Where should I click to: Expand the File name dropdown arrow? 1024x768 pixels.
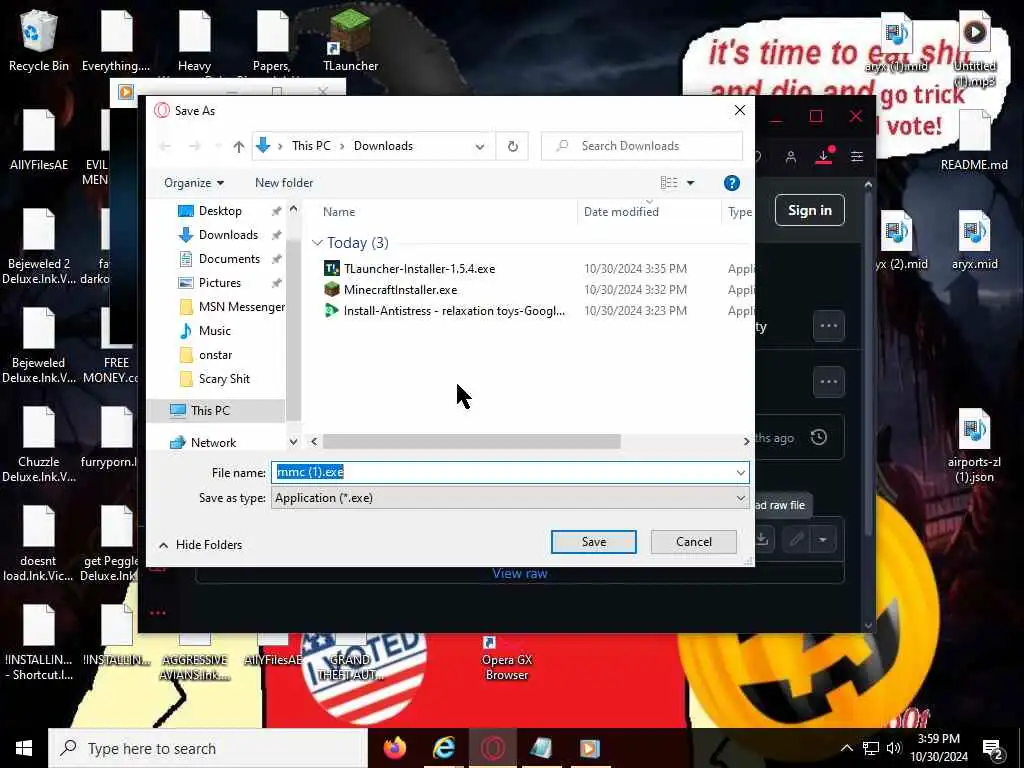point(741,472)
